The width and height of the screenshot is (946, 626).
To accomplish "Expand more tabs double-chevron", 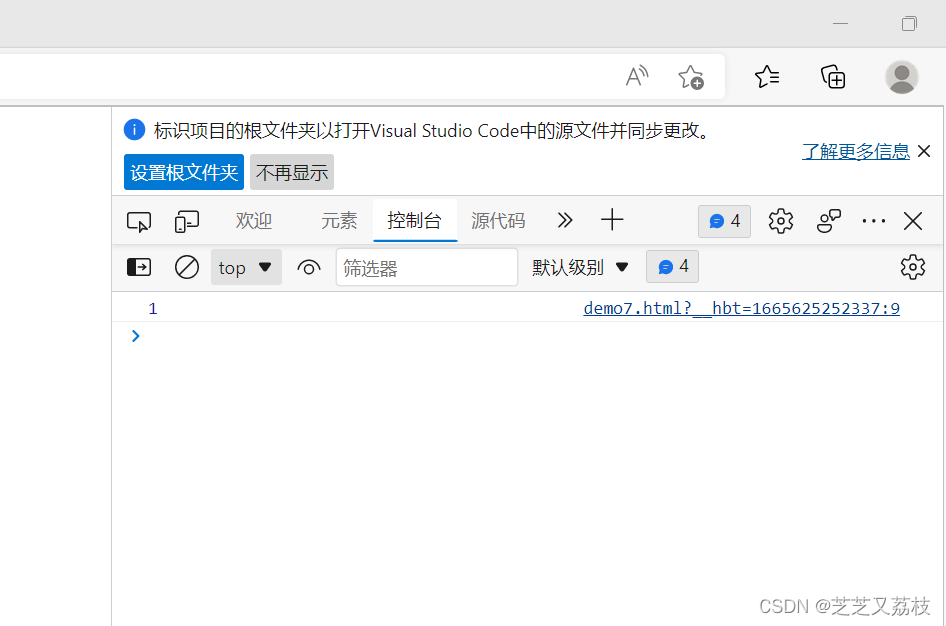I will (x=565, y=220).
